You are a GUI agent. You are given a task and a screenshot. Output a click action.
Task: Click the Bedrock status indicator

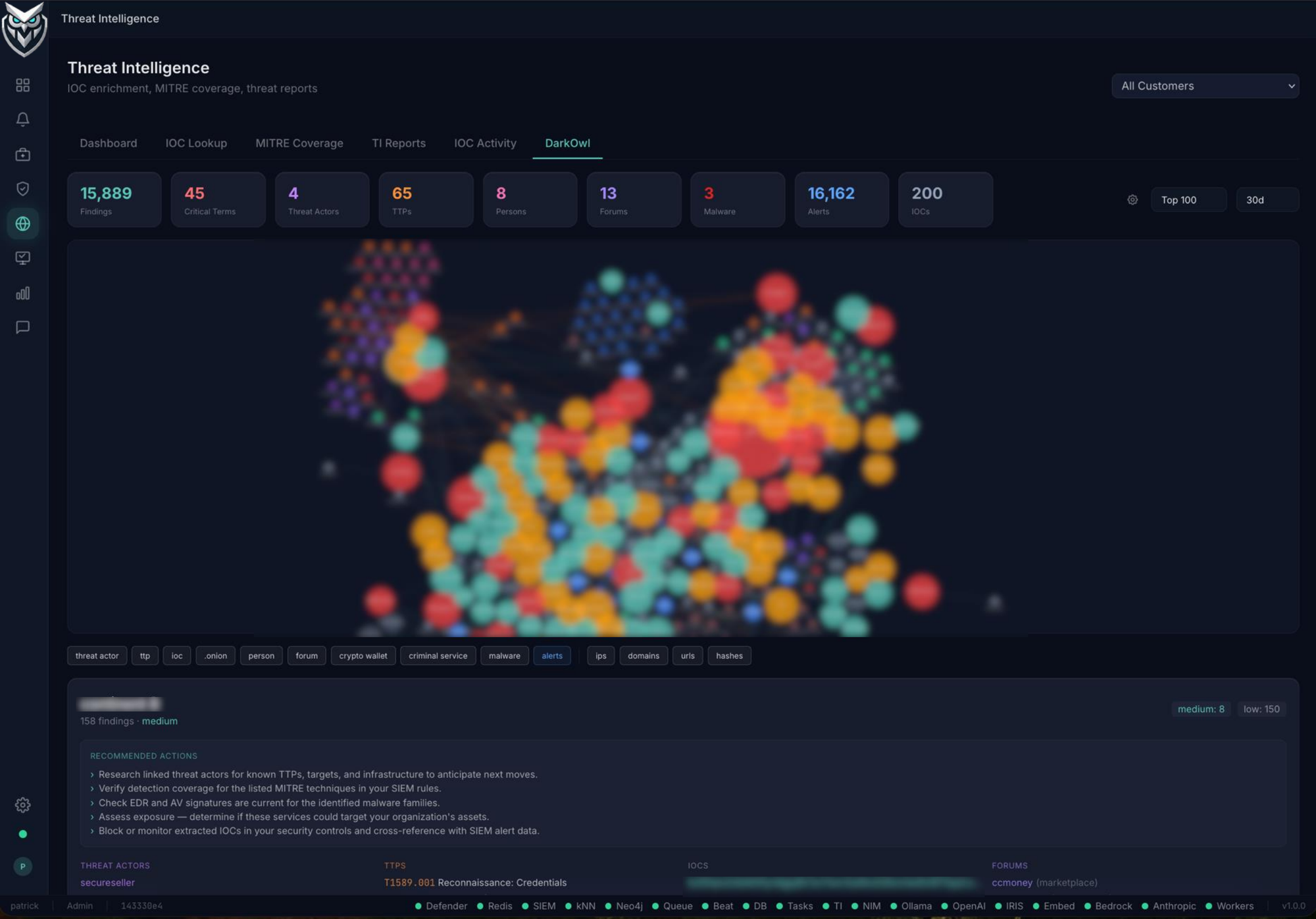(1108, 906)
